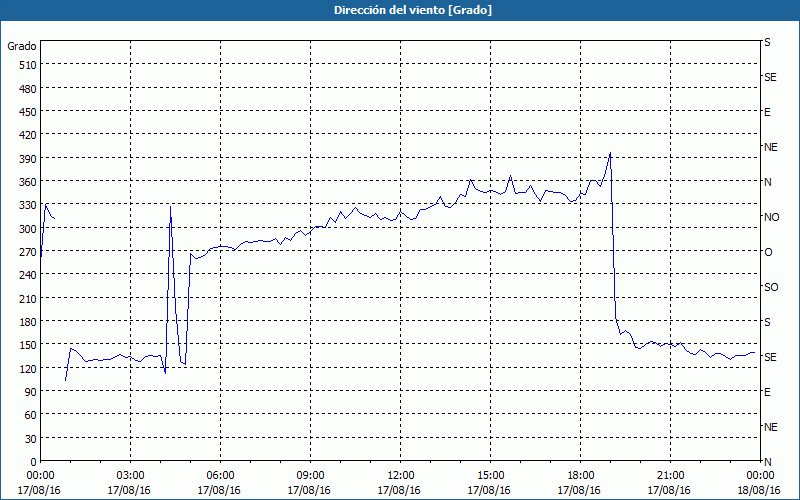Screen dimensions: 800x500
Task: Click the 09:00 time axis label
Action: point(310,476)
